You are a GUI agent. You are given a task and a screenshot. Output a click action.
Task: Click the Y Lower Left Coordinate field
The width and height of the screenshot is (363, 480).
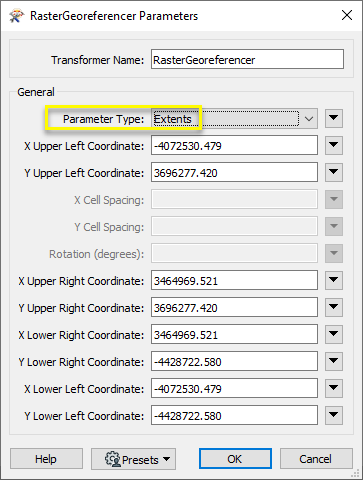[x=234, y=415]
